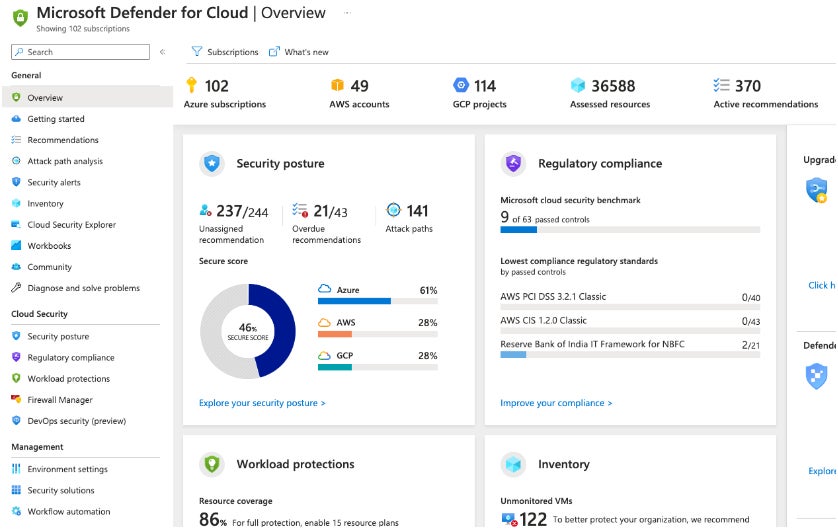Click the Attack path analysis icon
This screenshot has width=838, height=529.
[16, 161]
